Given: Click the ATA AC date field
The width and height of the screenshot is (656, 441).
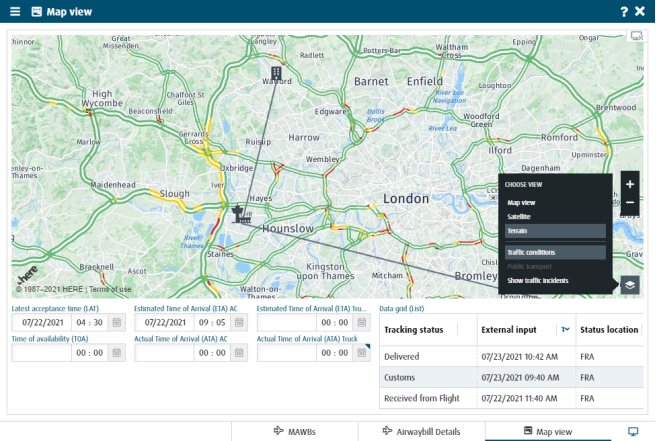Looking at the screenshot, I should pos(164,353).
